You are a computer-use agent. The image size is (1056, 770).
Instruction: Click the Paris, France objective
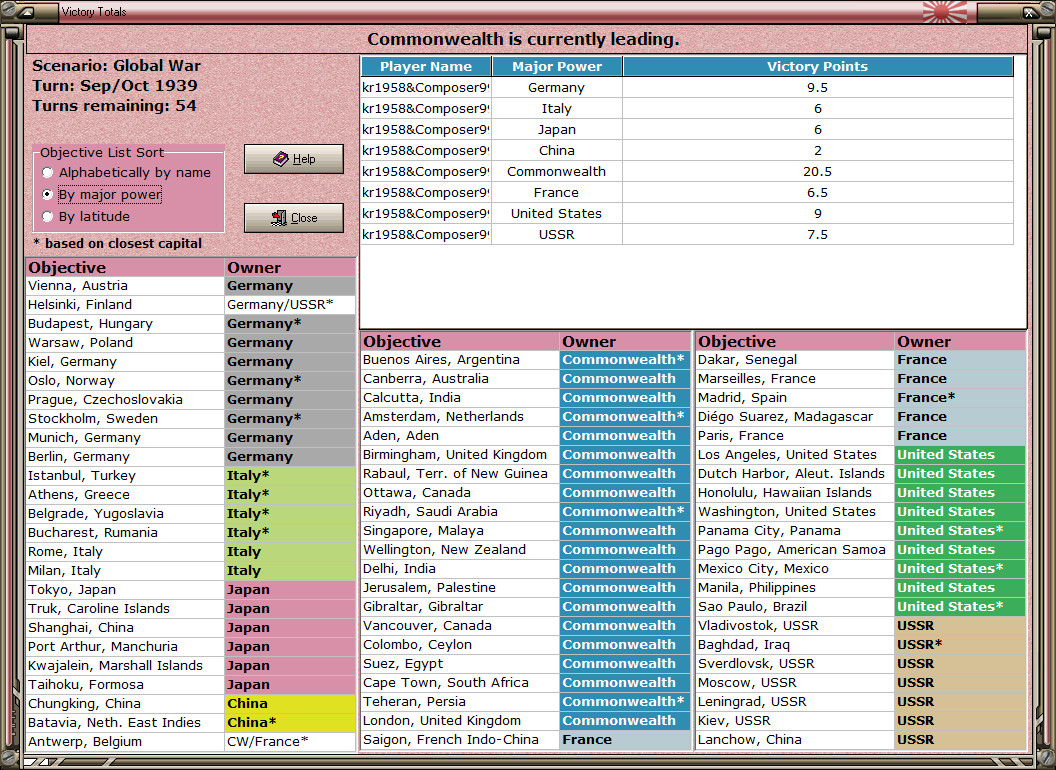pyautogui.click(x=795, y=435)
